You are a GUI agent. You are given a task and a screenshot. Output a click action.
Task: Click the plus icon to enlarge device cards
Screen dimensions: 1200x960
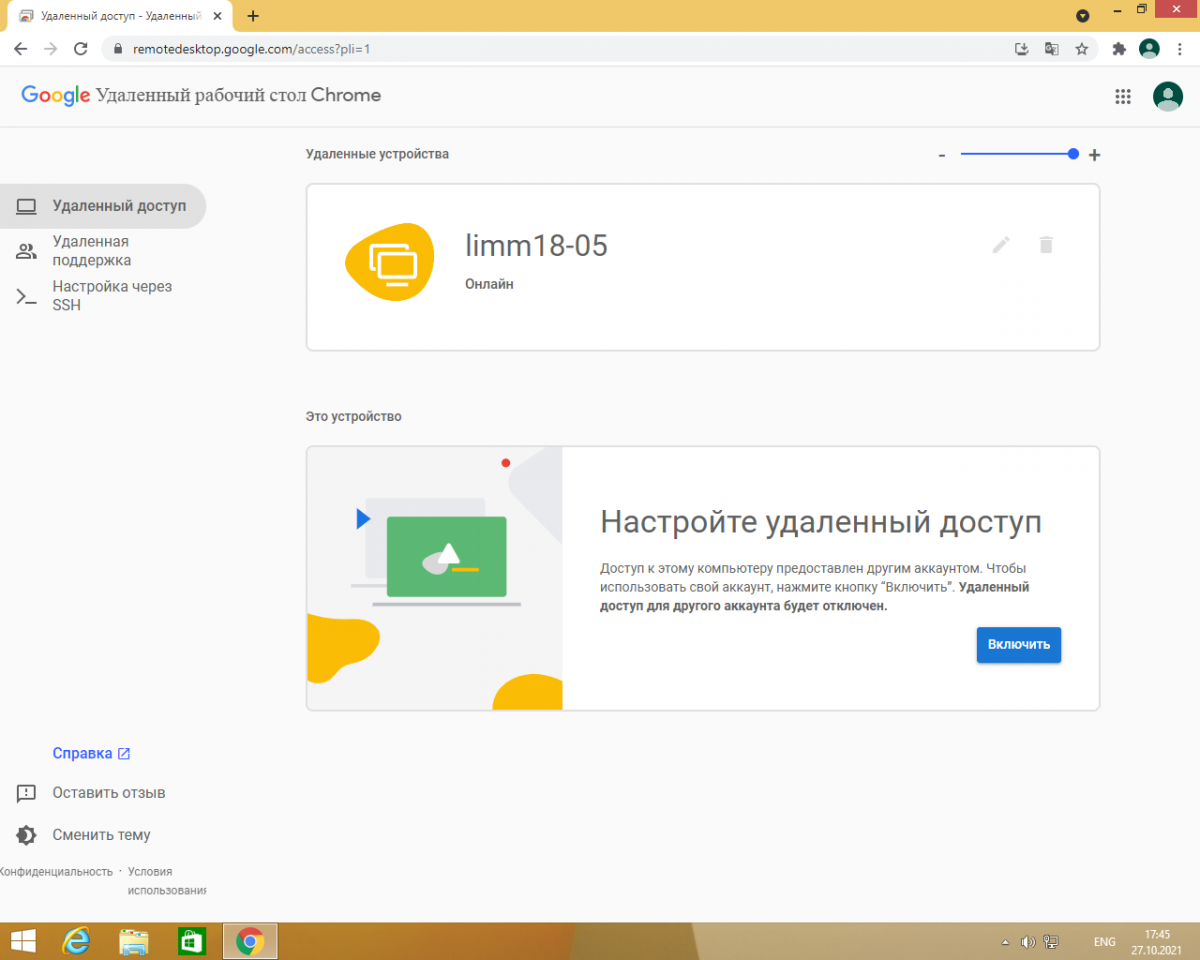pos(1094,155)
